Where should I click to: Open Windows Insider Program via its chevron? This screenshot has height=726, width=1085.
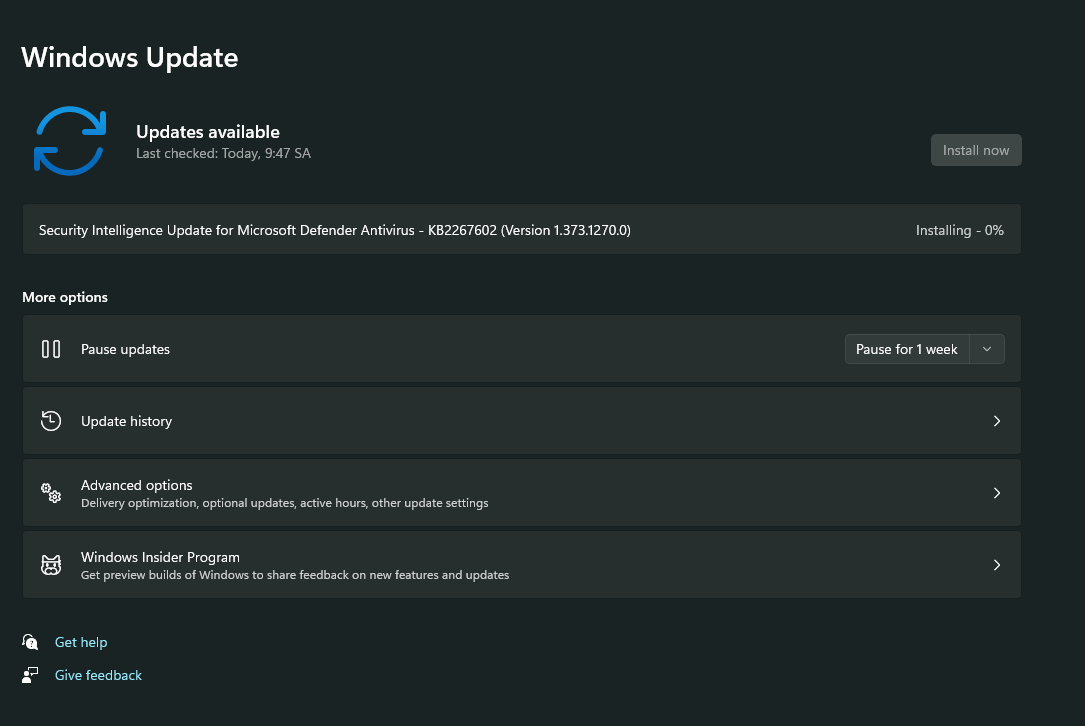(x=997, y=565)
